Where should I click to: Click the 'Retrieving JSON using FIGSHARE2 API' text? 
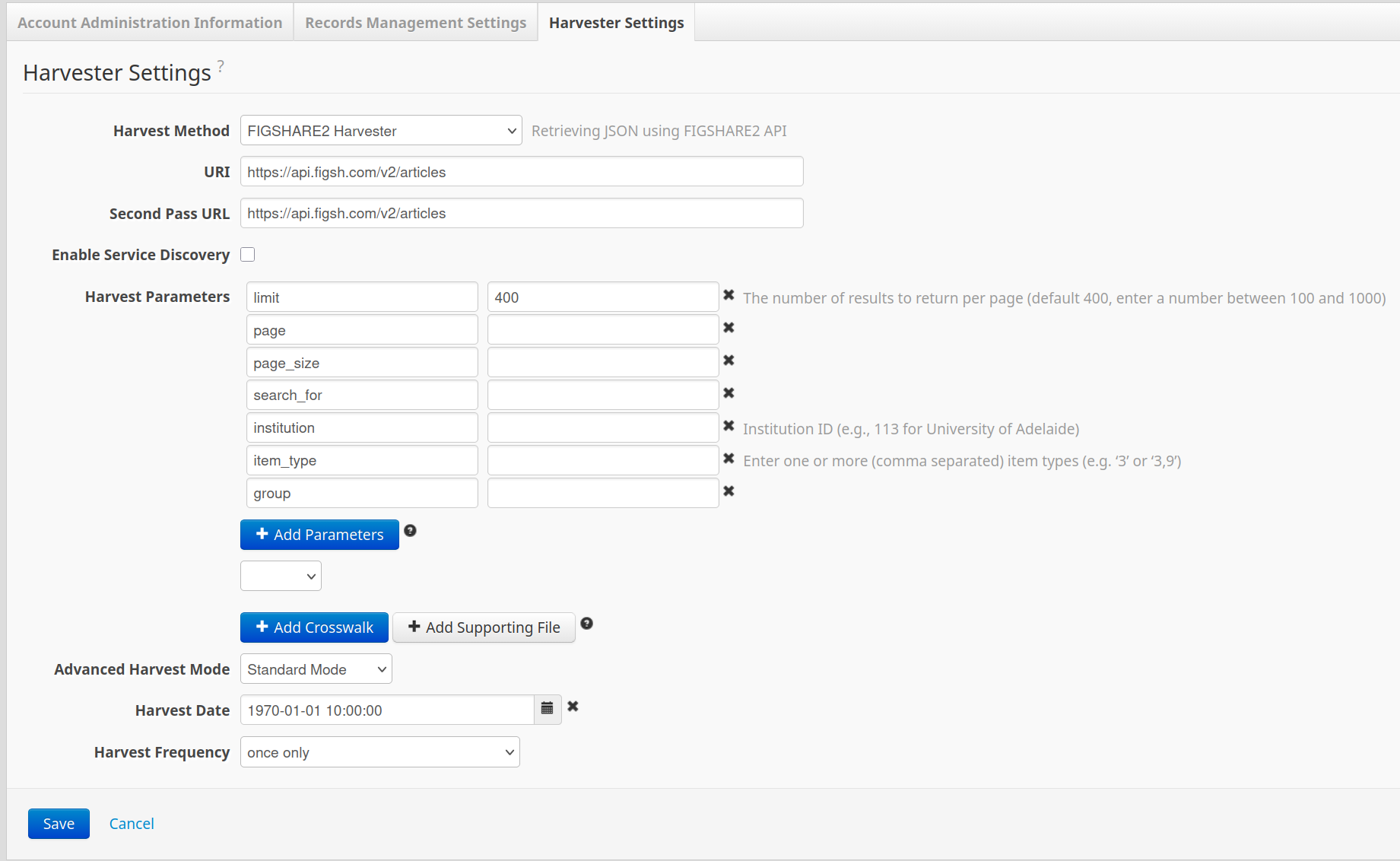[659, 131]
